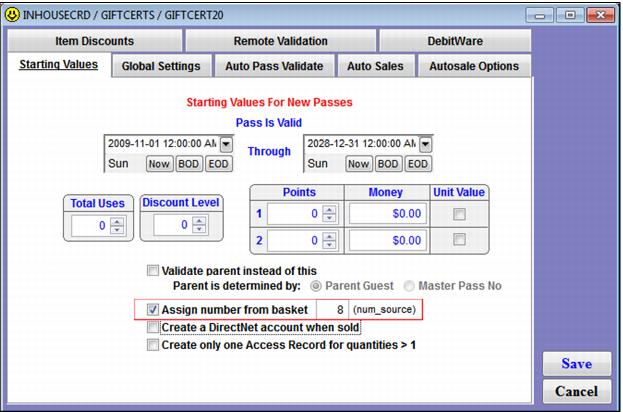Image resolution: width=623 pixels, height=412 pixels.
Task: Click Now under the start date
Action: [x=159, y=164]
